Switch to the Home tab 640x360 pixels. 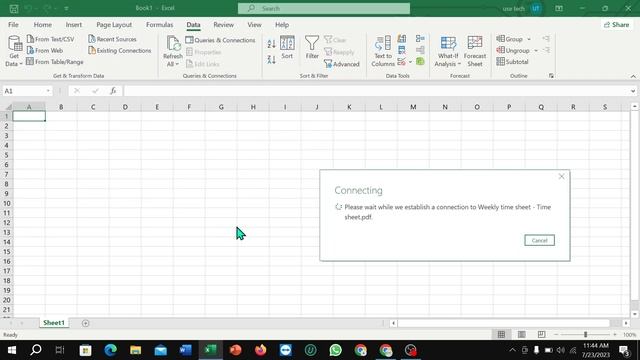pos(42,25)
